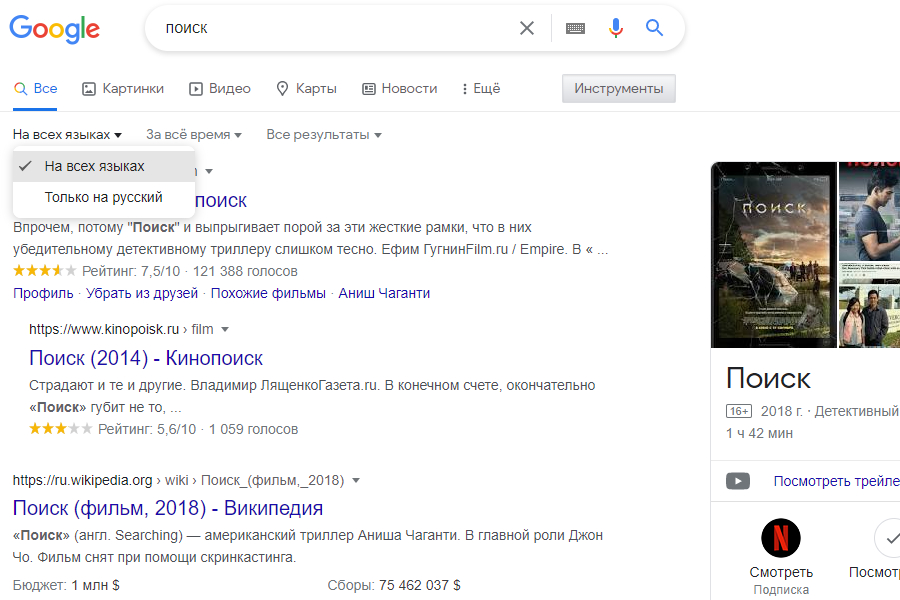Start voice search with microphone icon

[x=616, y=28]
